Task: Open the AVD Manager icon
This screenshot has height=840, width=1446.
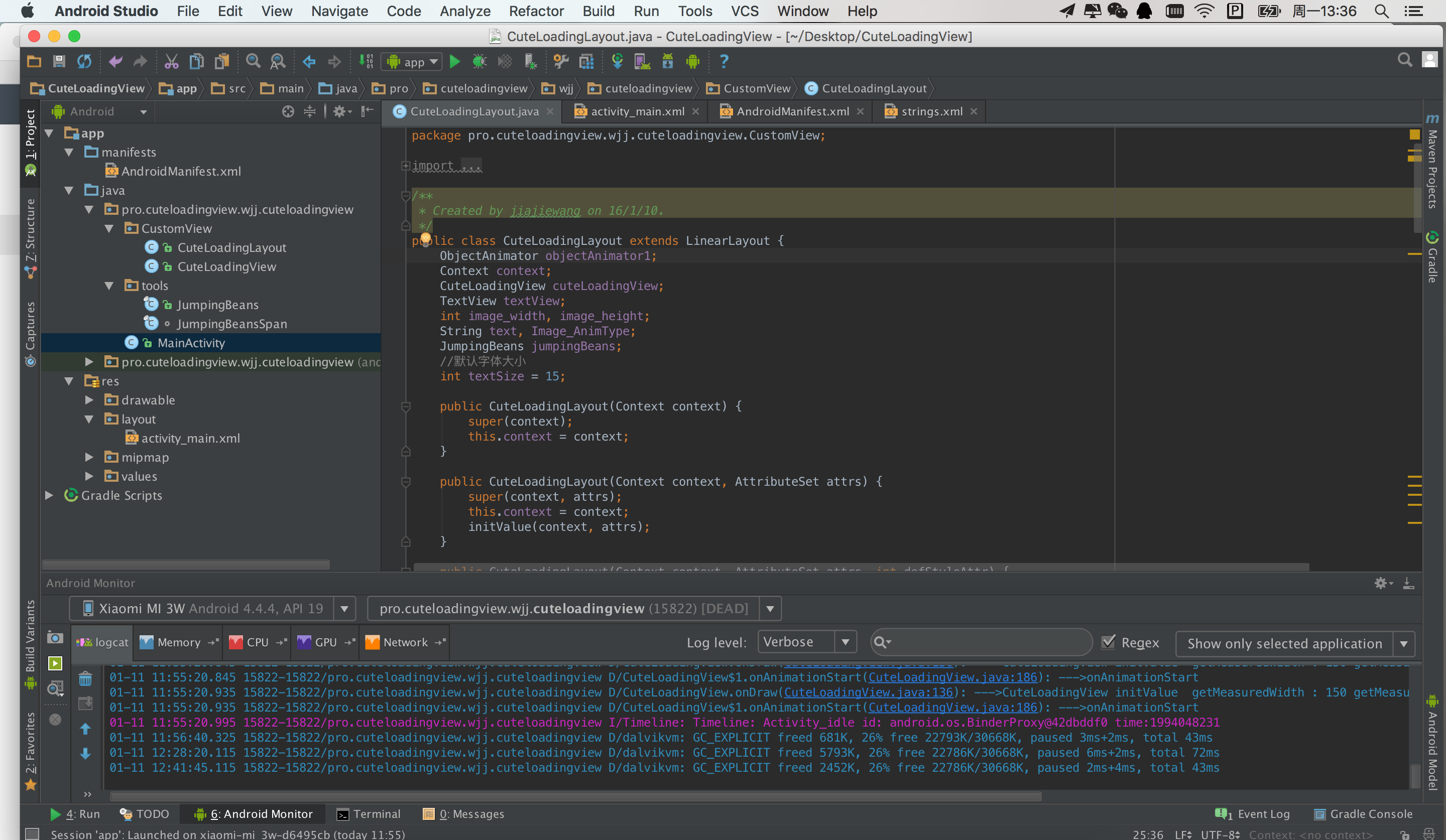Action: [x=642, y=61]
